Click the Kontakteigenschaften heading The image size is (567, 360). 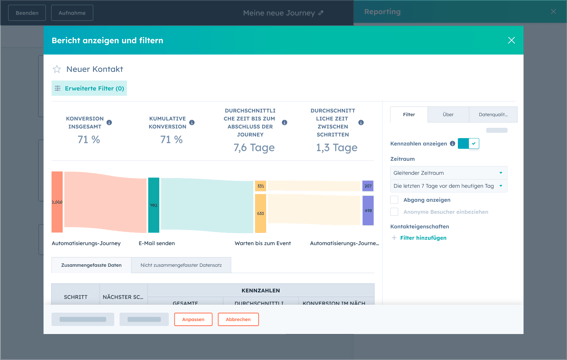click(x=419, y=227)
